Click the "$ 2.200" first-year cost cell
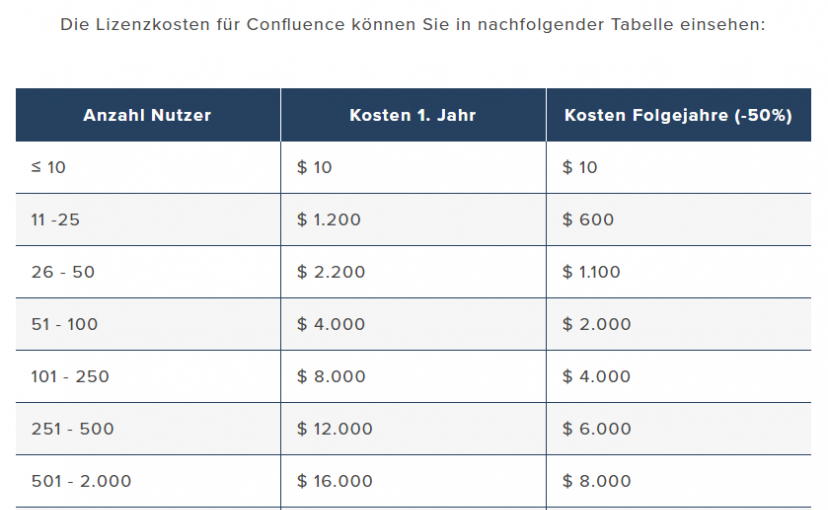 [x=331, y=272]
